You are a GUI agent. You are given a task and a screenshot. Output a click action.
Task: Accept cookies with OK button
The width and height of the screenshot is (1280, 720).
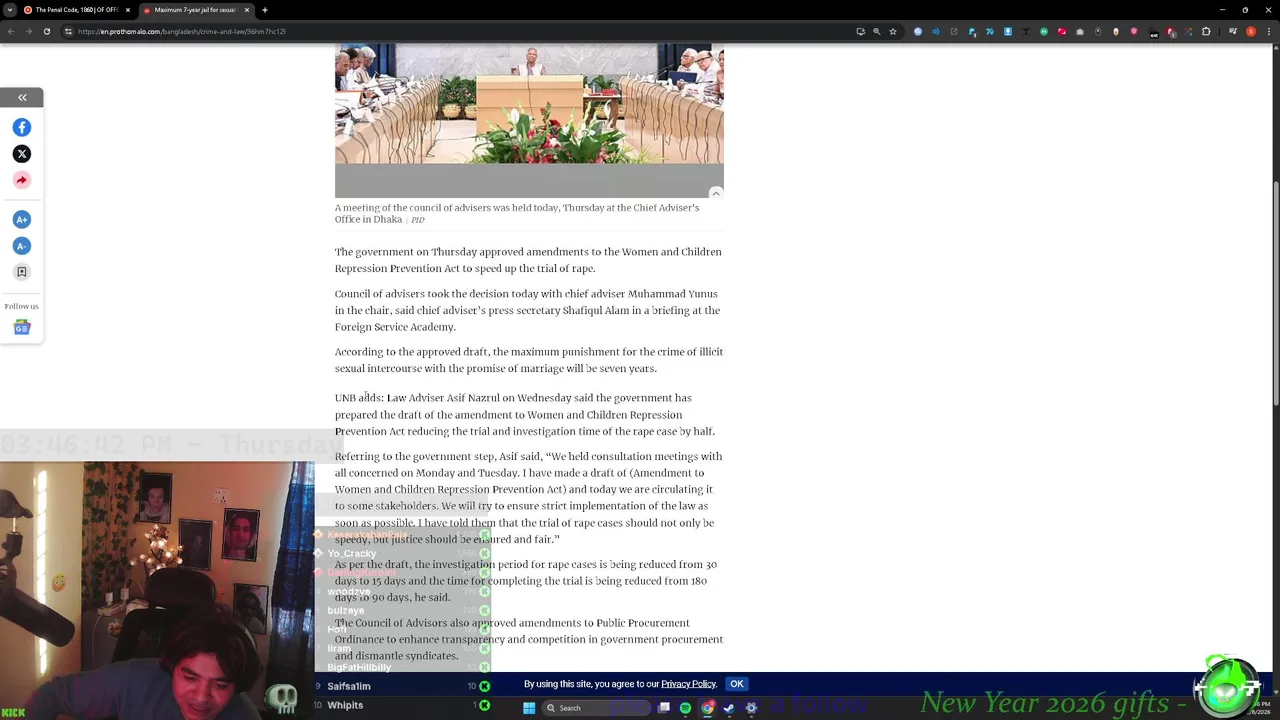point(737,684)
